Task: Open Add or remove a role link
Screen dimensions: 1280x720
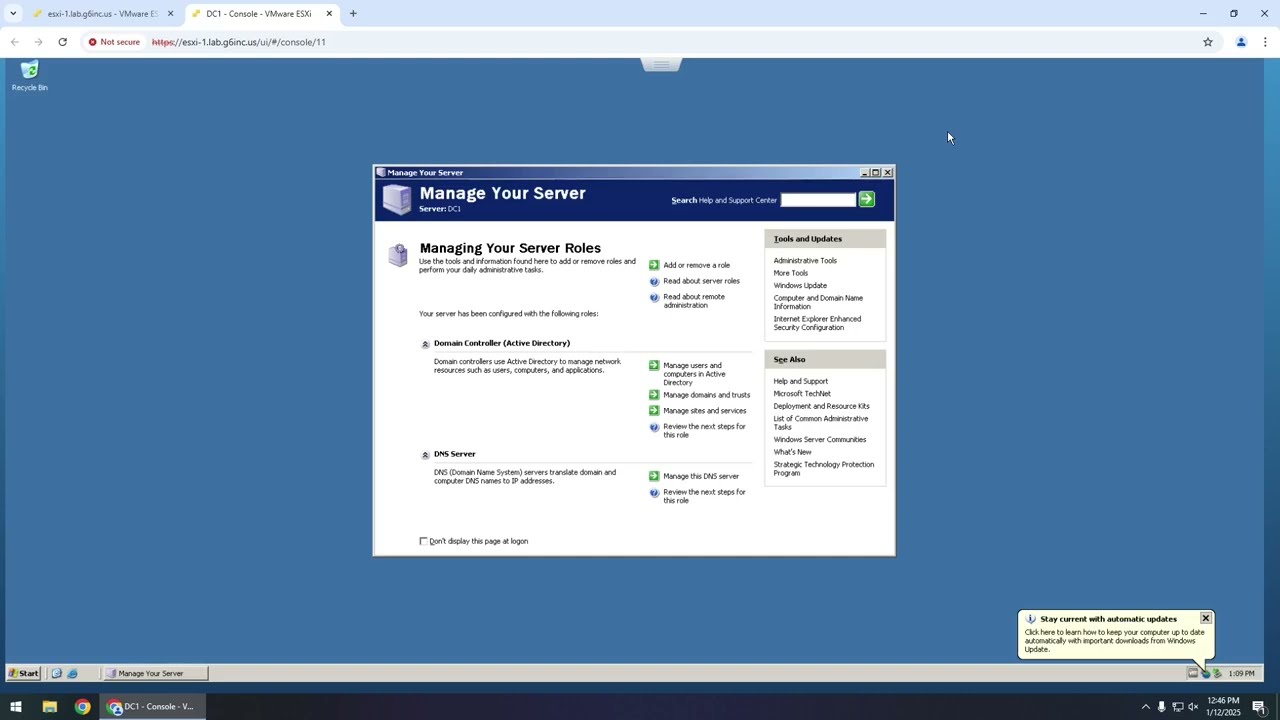Action: 696,265
